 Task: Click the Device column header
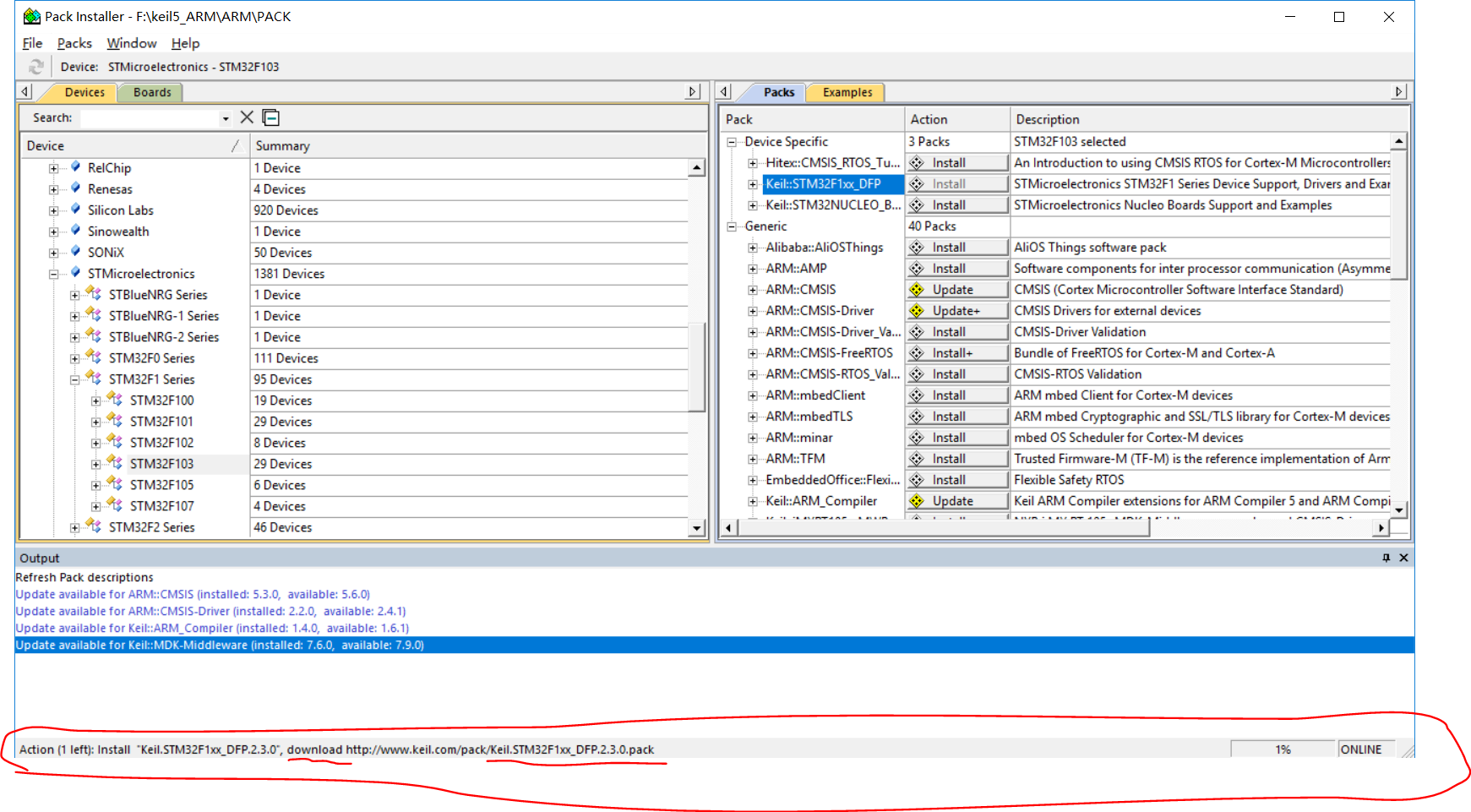pos(135,146)
